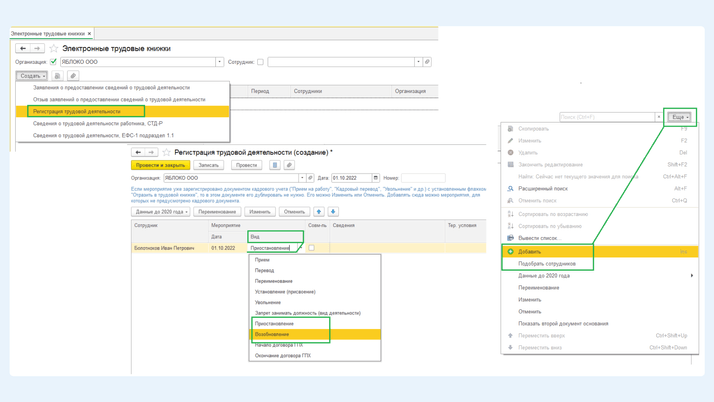
Task: Choose Возобновление in the Вид list
Action: tap(272, 334)
